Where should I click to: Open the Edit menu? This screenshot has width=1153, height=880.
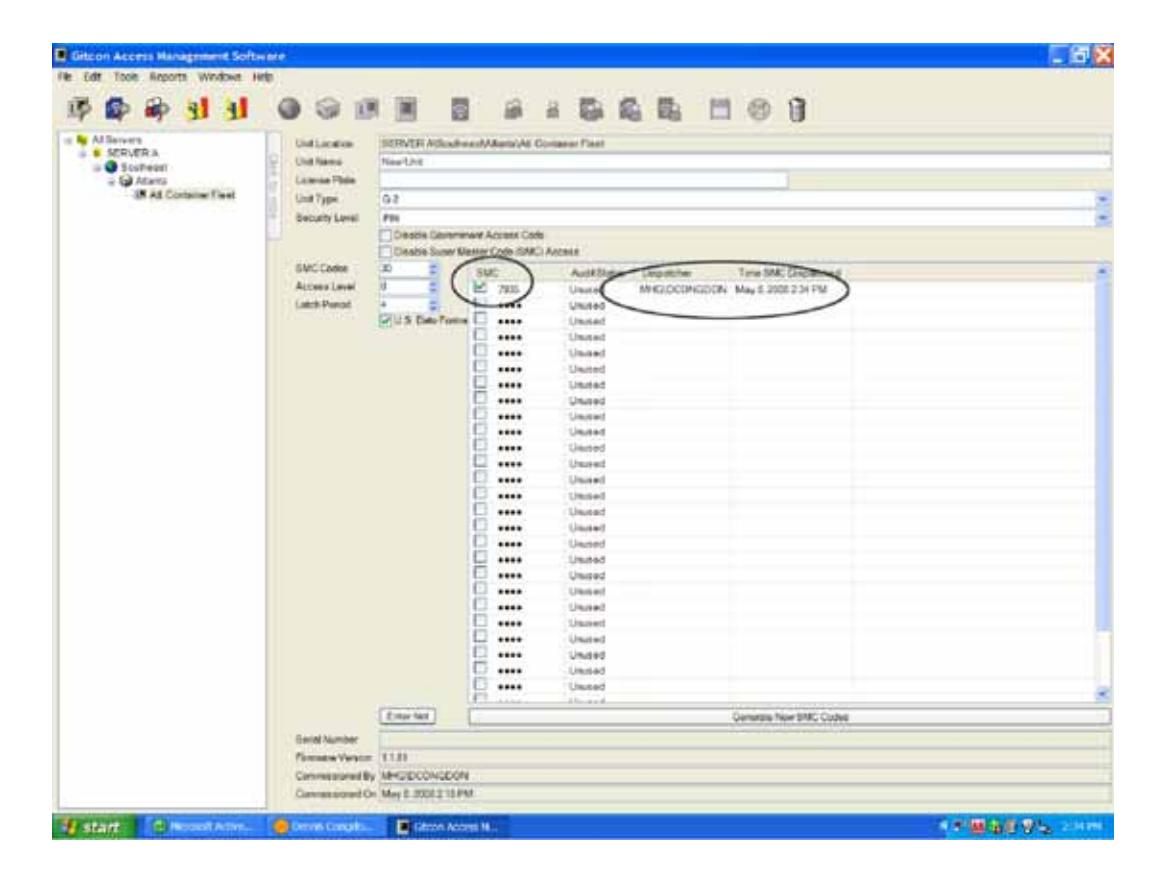tap(92, 76)
